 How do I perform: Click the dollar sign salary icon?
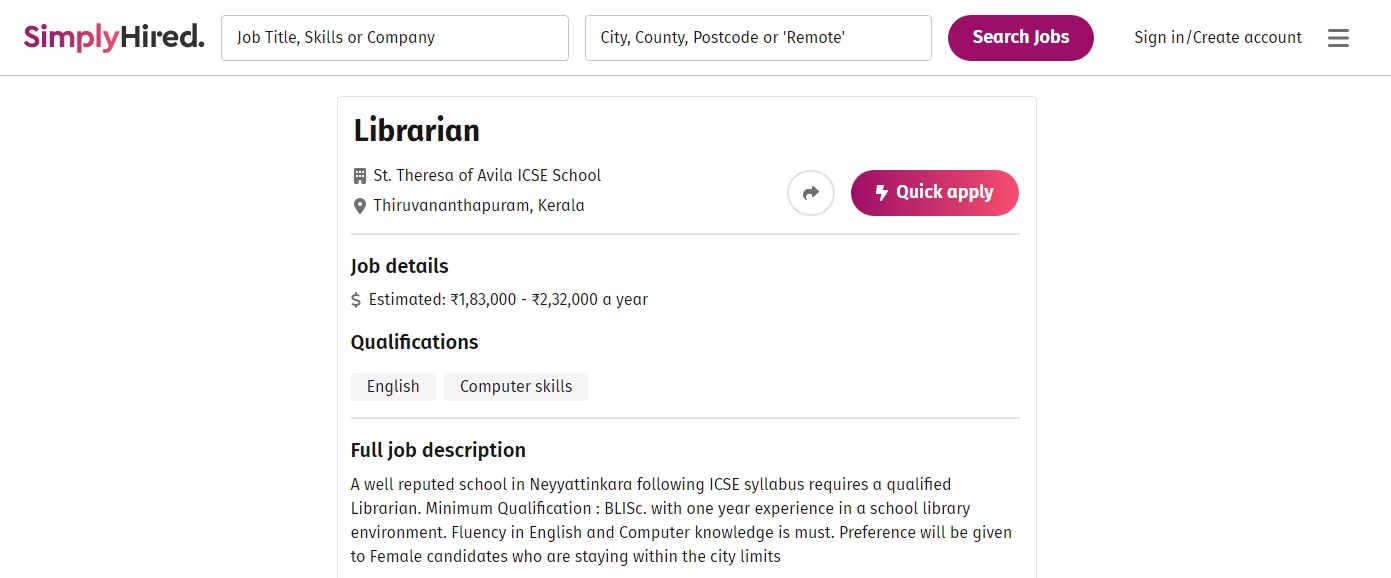[x=356, y=300]
